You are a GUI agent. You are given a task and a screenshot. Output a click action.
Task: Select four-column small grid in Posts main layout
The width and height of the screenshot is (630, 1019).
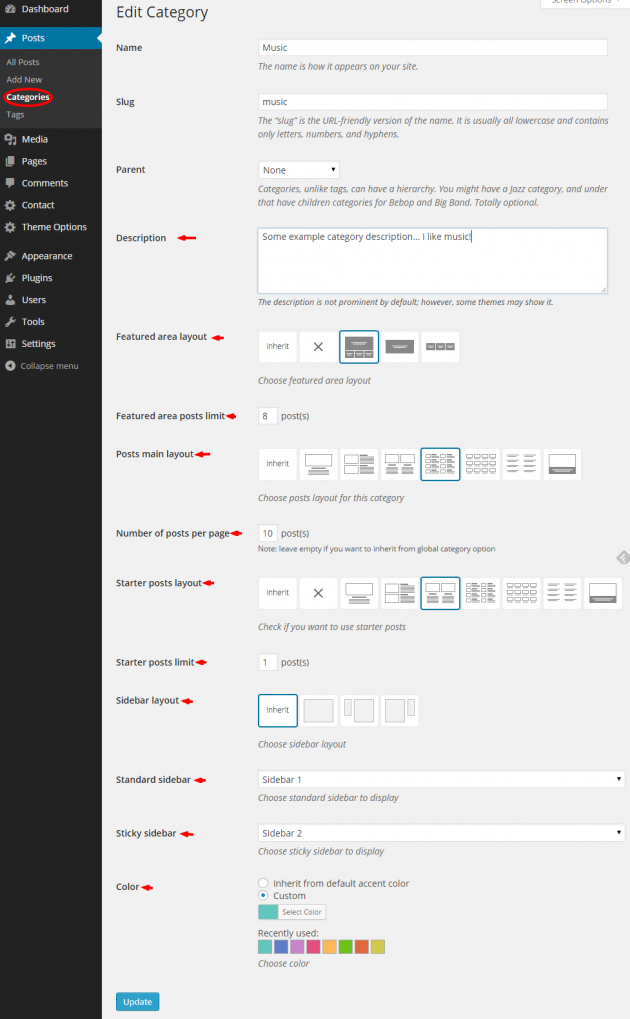click(x=480, y=464)
